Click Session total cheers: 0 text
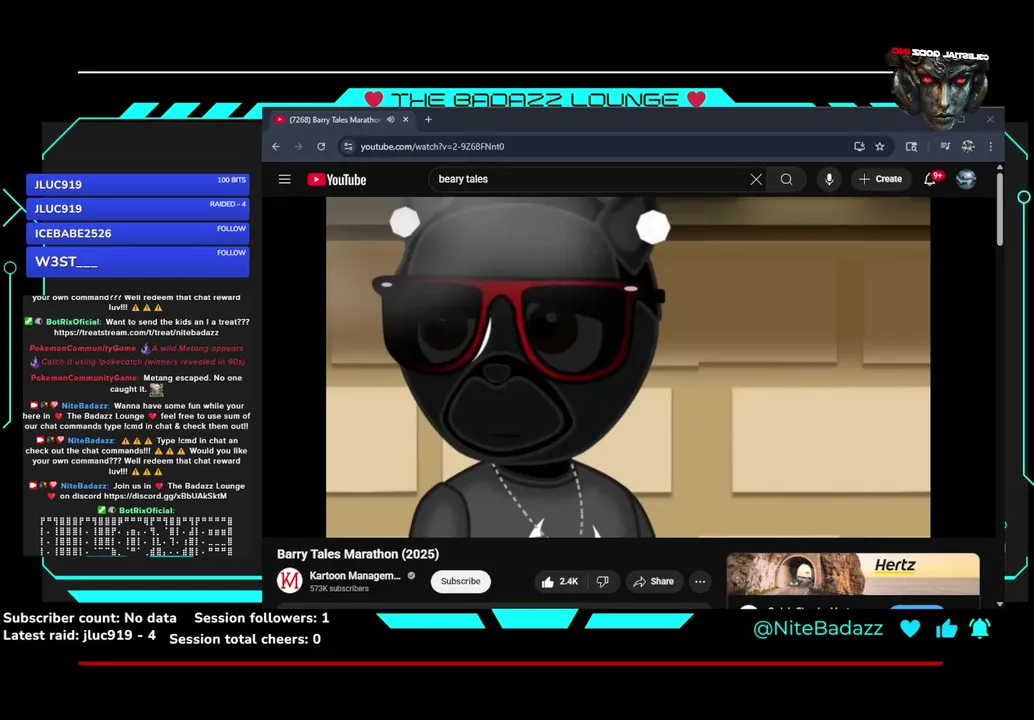 [x=245, y=639]
